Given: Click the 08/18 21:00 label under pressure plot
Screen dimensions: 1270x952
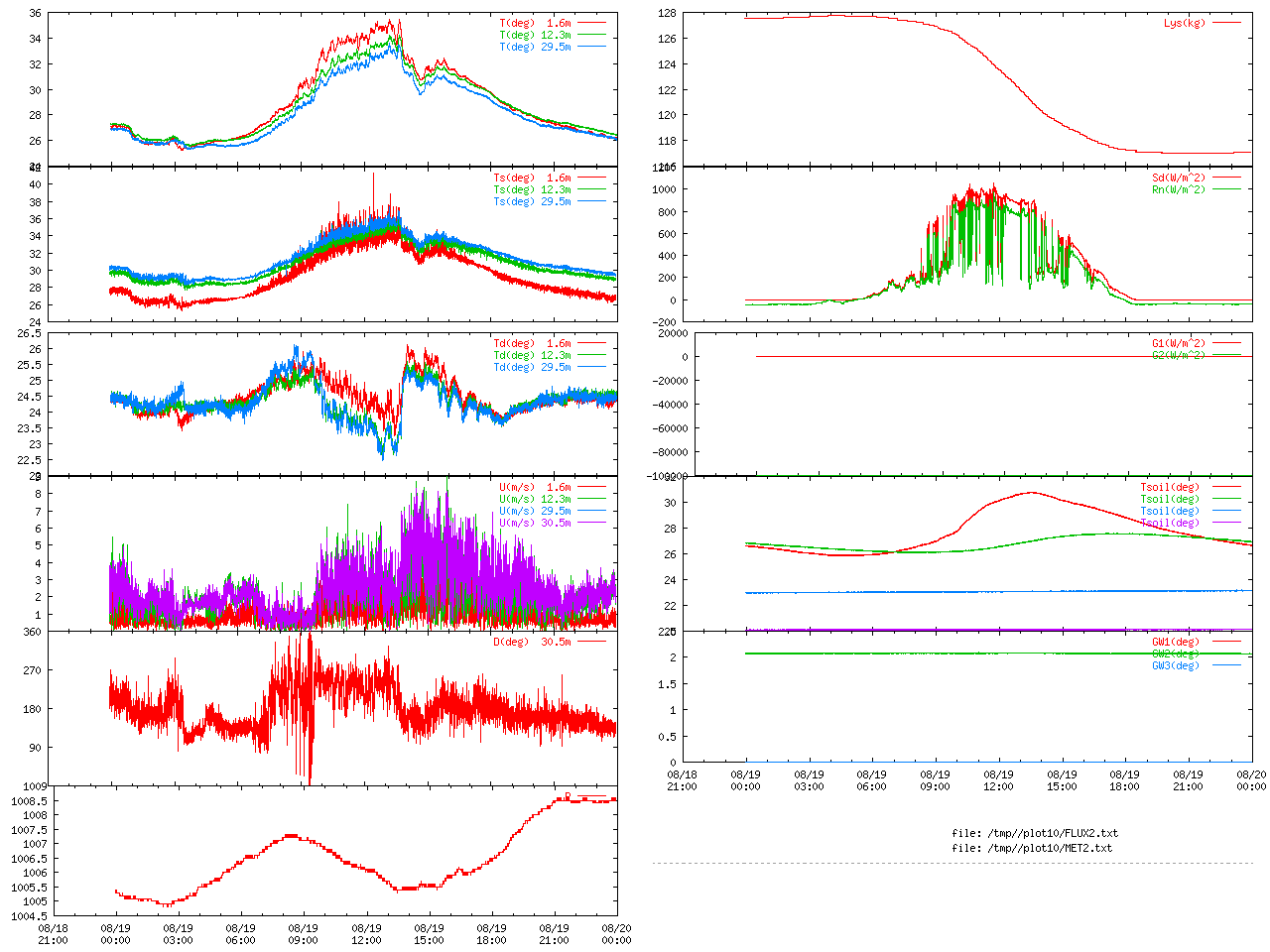Looking at the screenshot, I should 53,934.
